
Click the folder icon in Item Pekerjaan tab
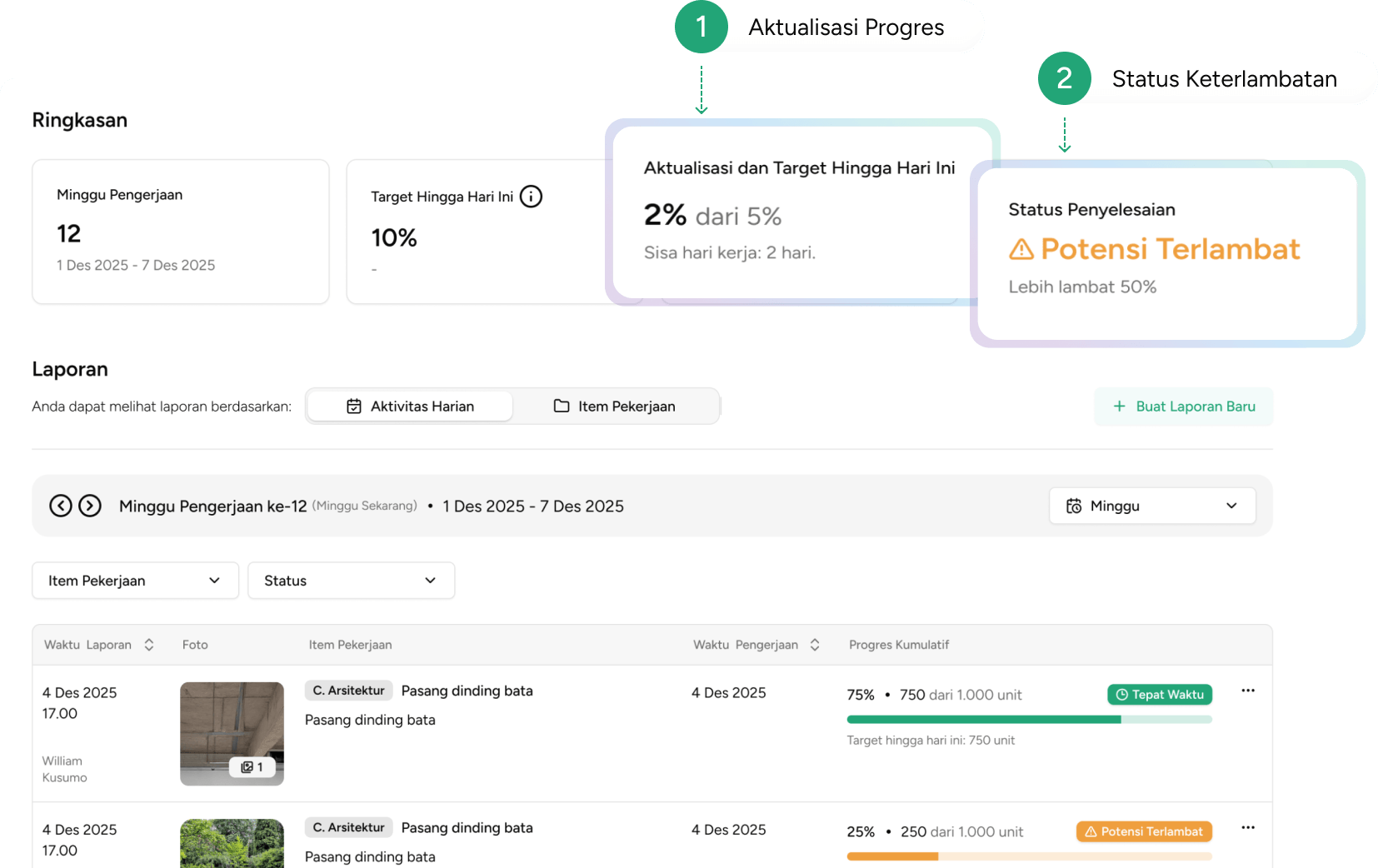tap(562, 406)
